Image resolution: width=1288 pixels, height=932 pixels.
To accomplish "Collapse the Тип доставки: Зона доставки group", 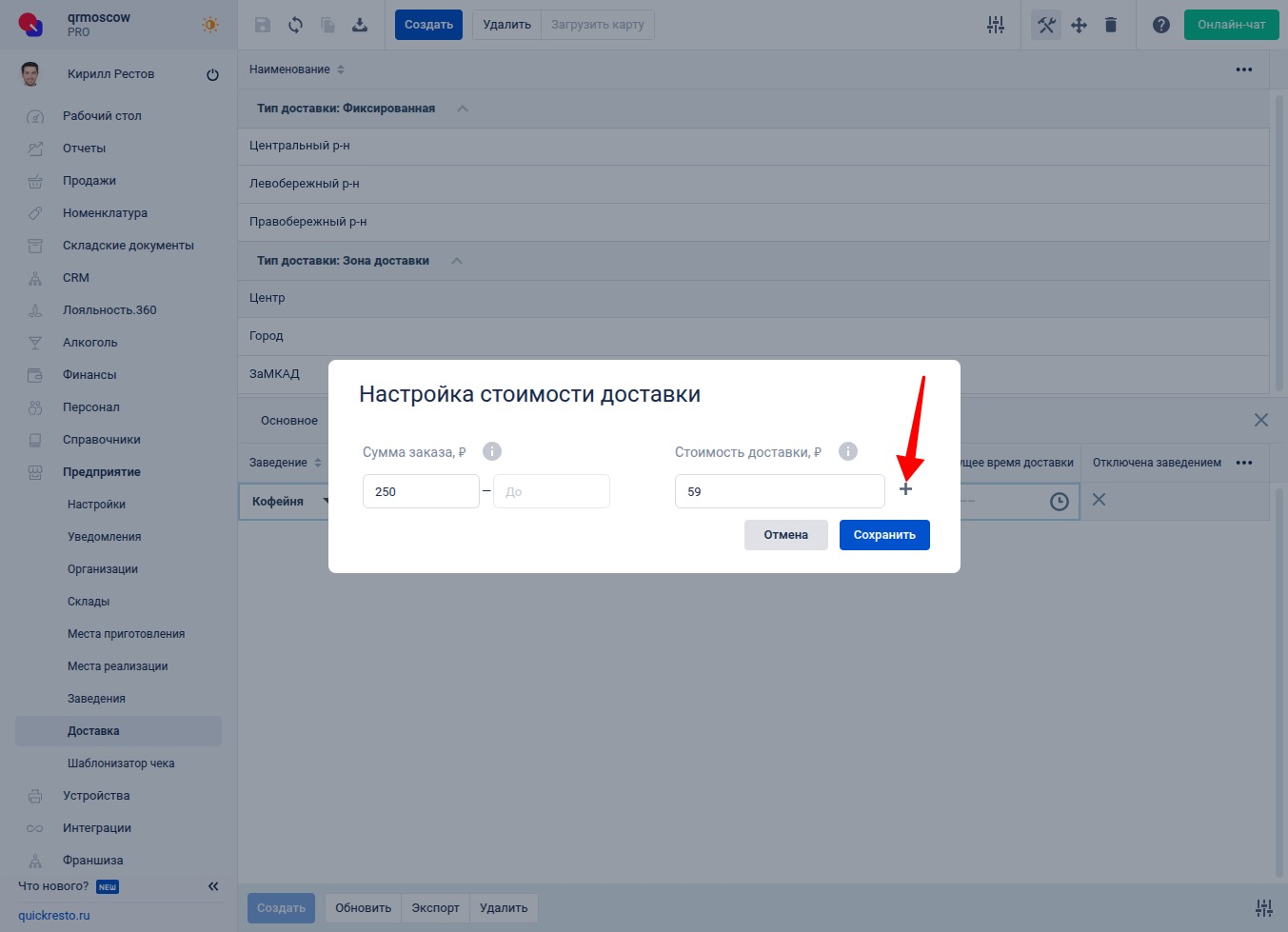I will click(x=457, y=261).
